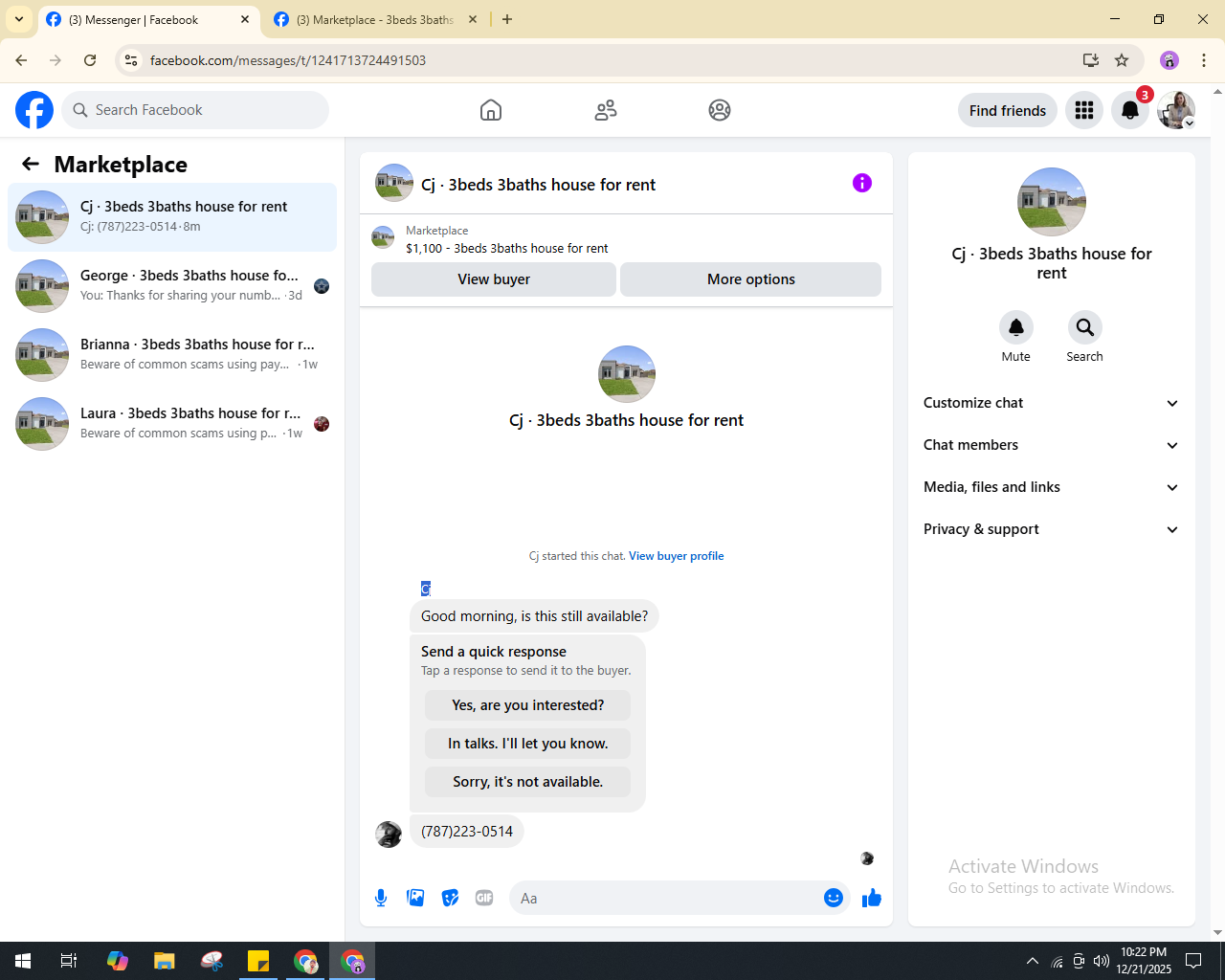Open a new browser tab

point(507,19)
